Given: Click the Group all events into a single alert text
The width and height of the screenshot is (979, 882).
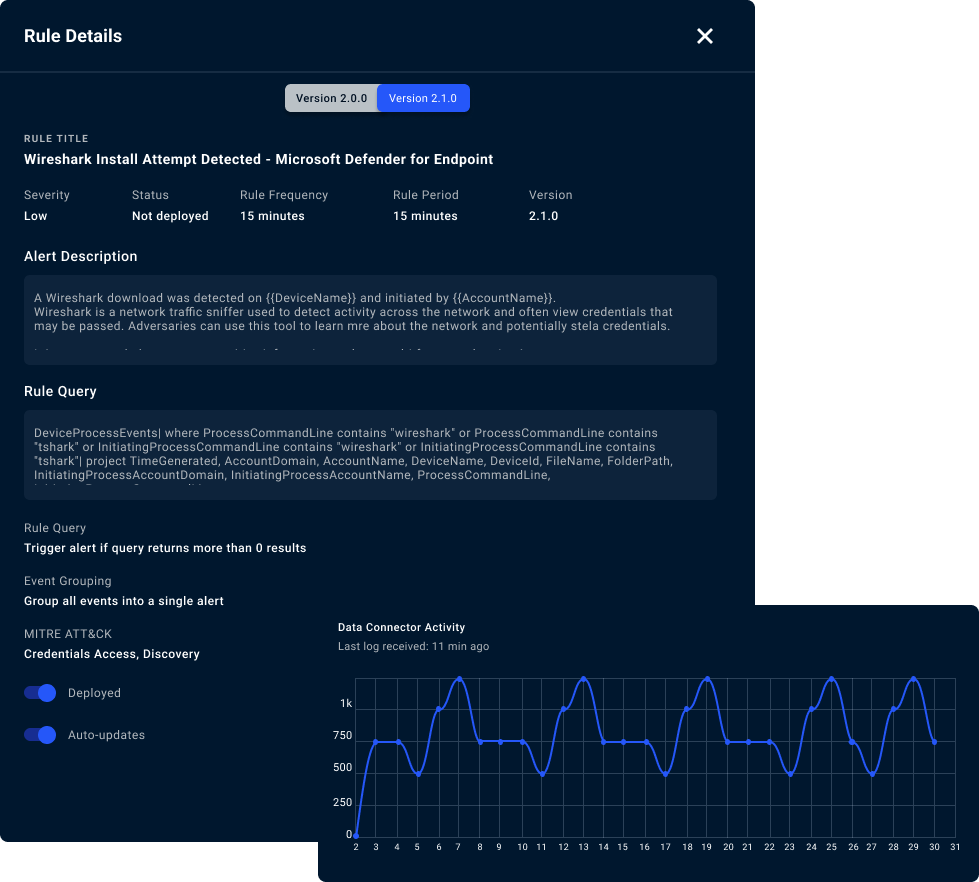Looking at the screenshot, I should coord(124,601).
